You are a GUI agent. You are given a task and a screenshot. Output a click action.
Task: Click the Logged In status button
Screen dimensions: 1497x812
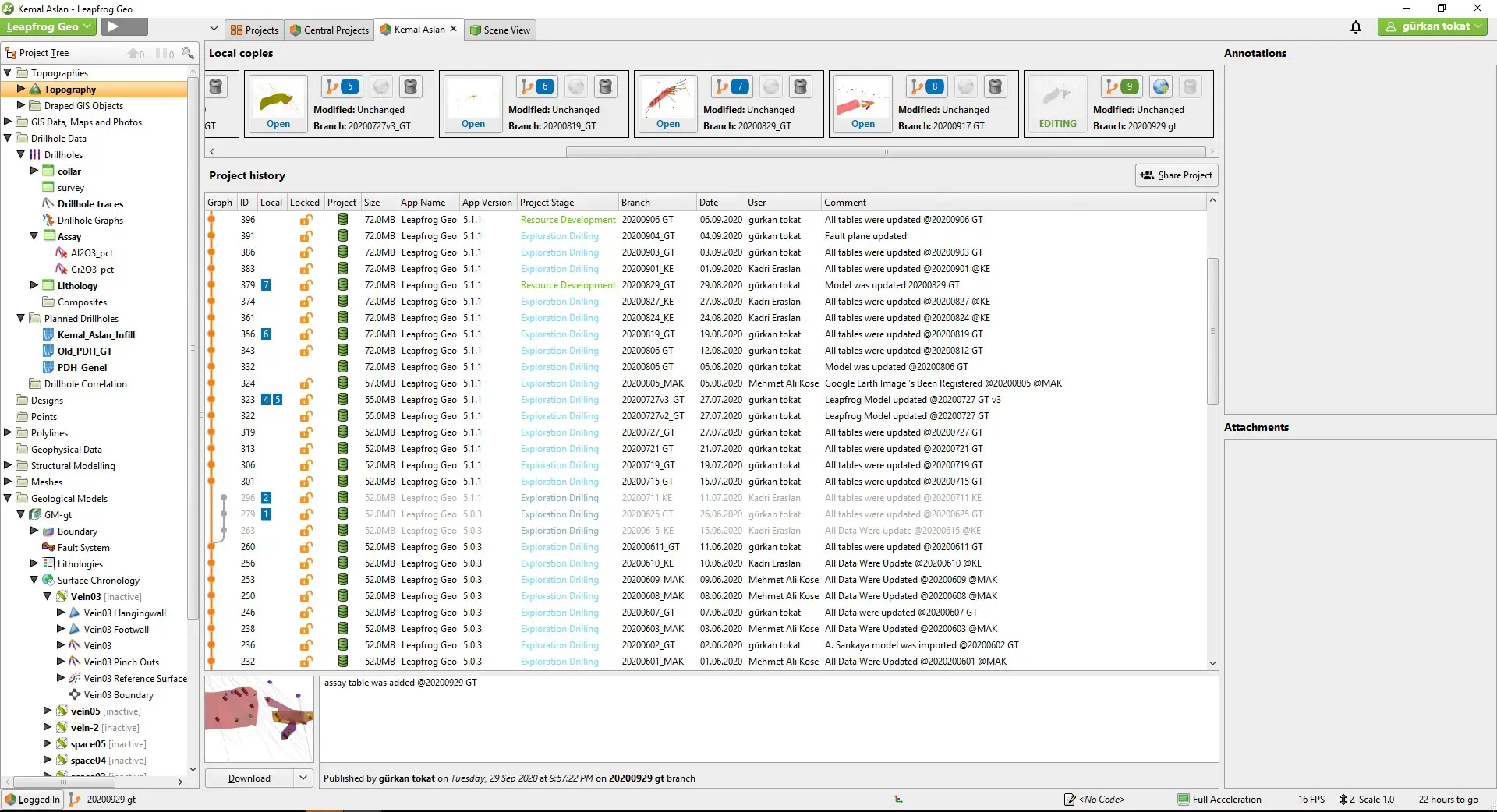32,800
